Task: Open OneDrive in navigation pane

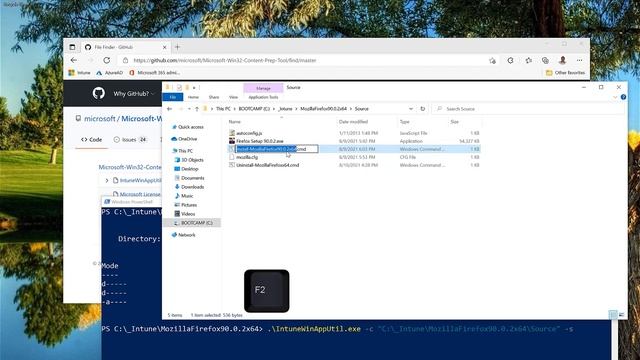Action: pos(187,139)
